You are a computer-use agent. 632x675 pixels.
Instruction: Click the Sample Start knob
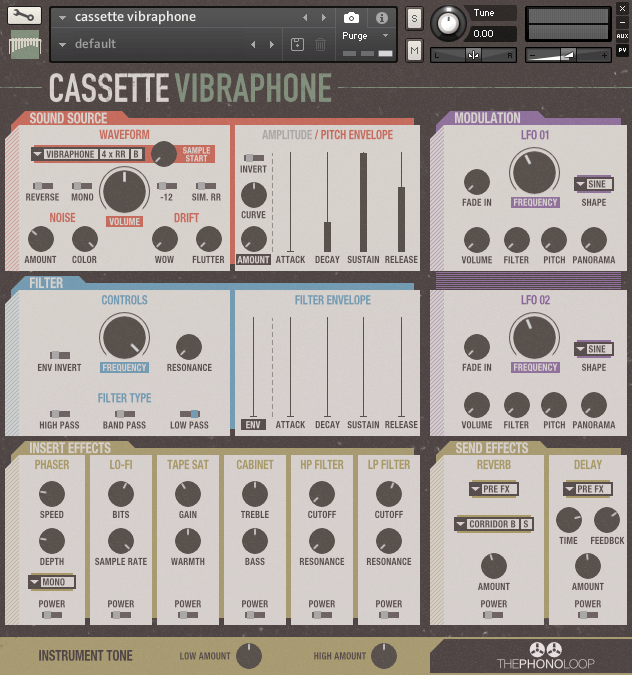coord(164,154)
